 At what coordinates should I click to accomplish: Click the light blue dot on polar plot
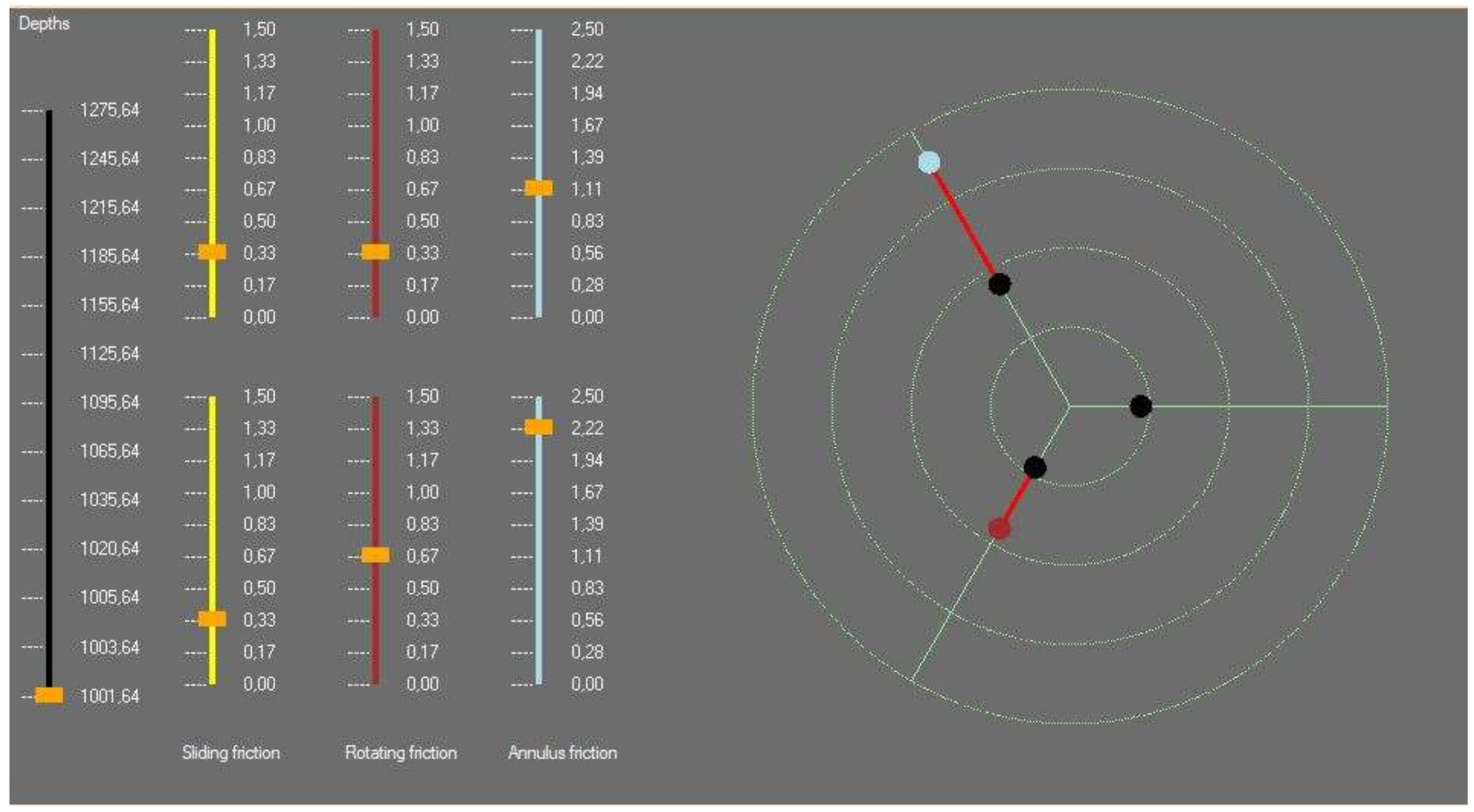(929, 162)
